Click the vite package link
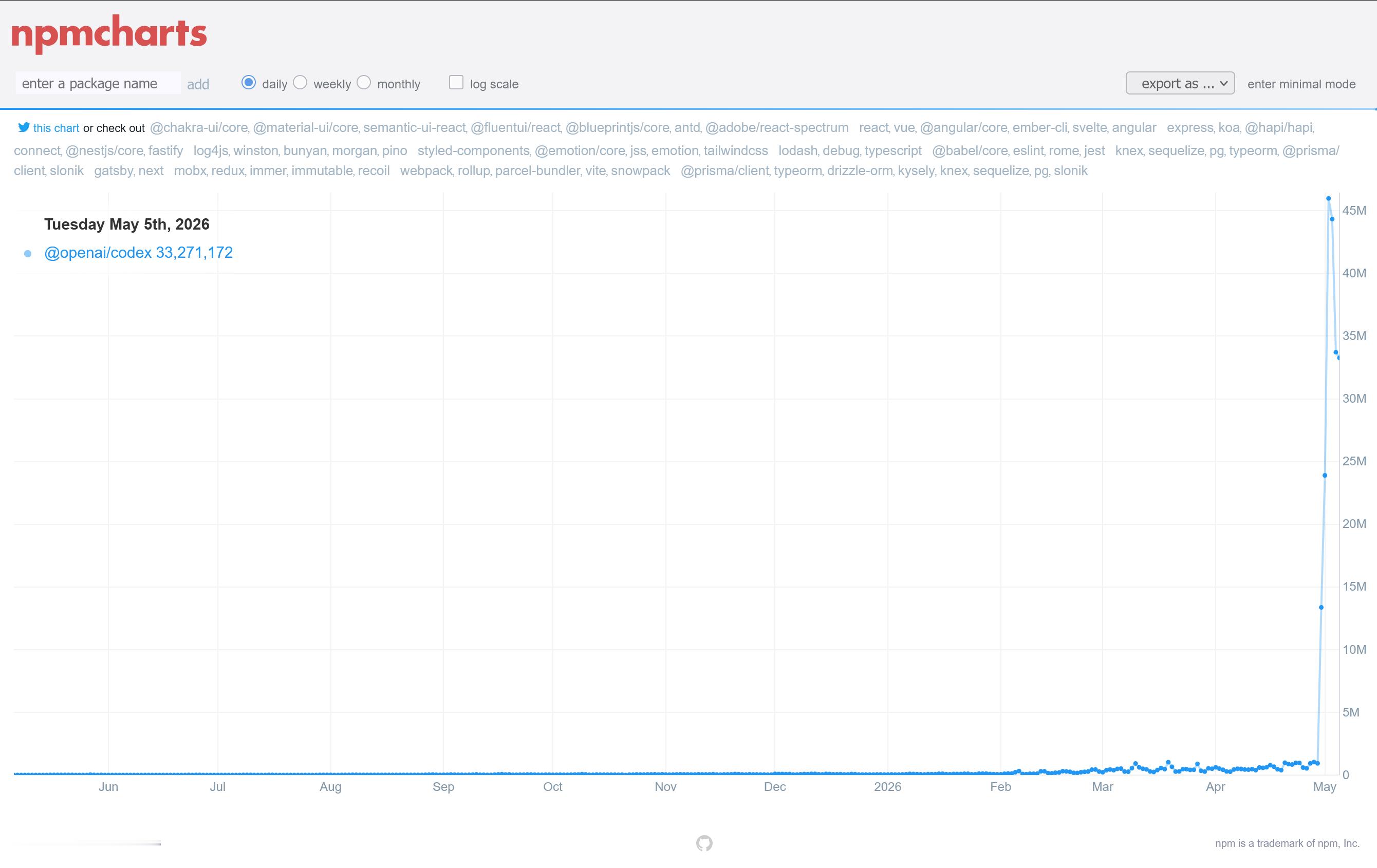1377x868 pixels. (596, 171)
